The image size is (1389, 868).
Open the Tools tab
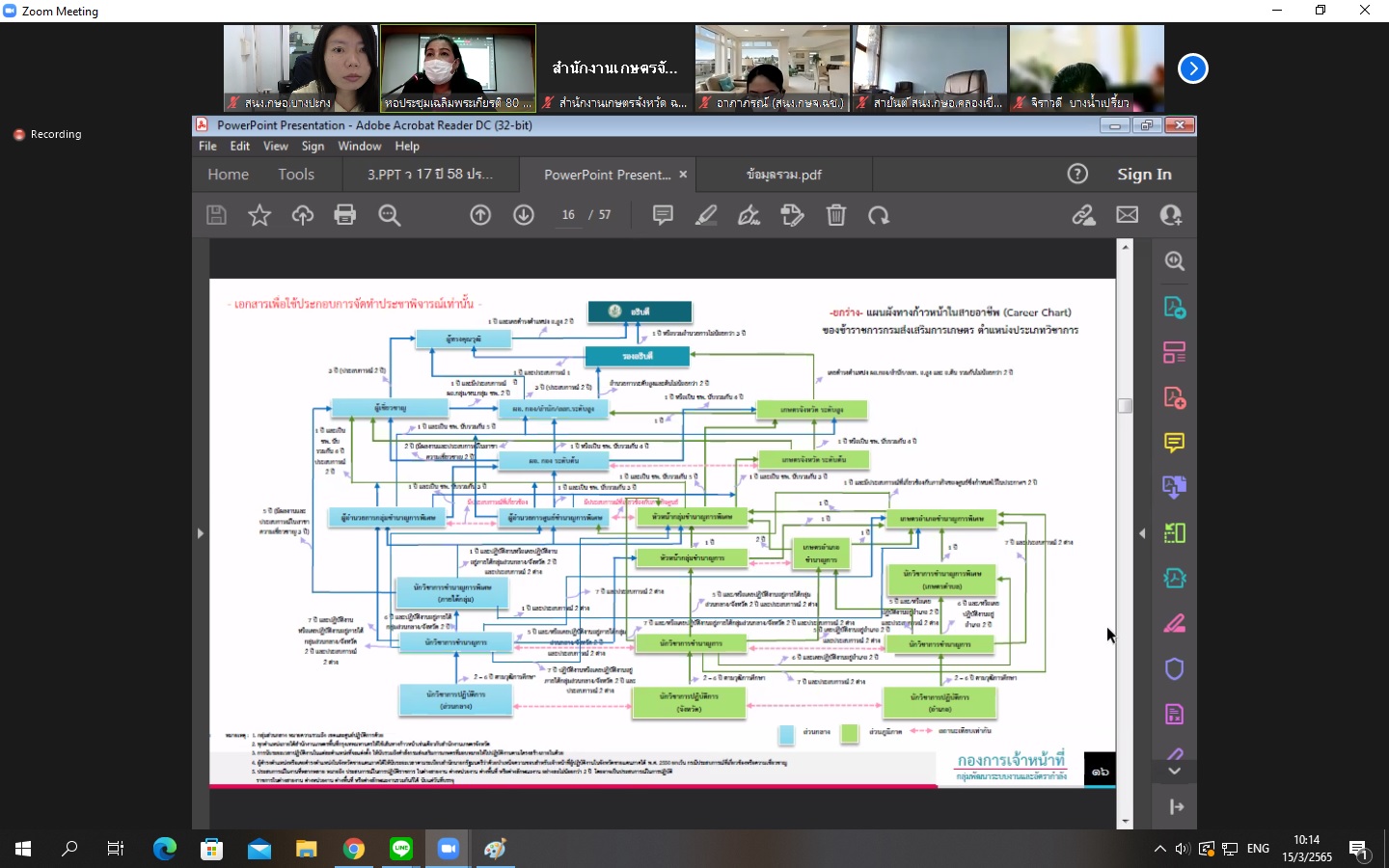pyautogui.click(x=296, y=175)
